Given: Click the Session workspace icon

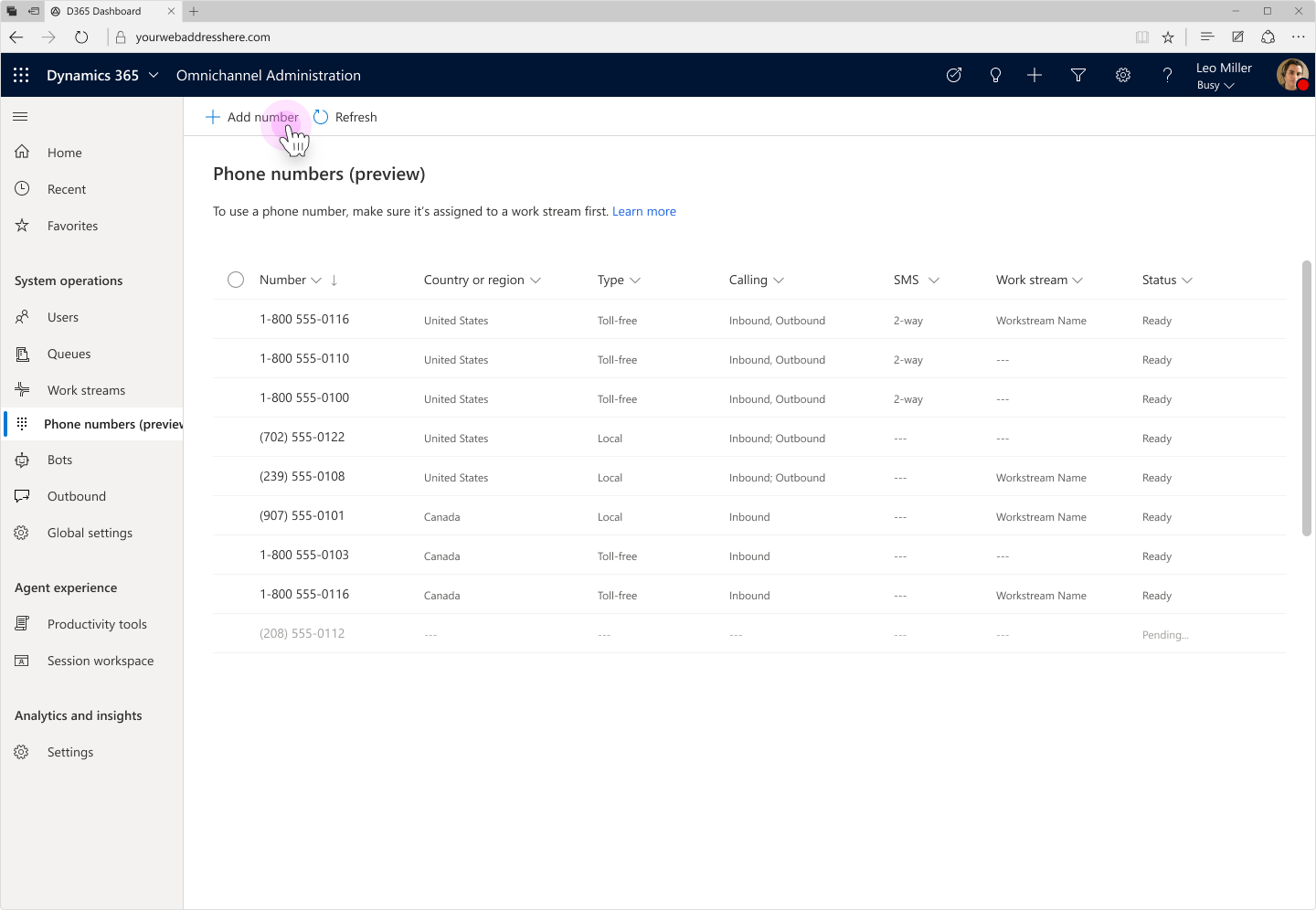Looking at the screenshot, I should point(22,661).
